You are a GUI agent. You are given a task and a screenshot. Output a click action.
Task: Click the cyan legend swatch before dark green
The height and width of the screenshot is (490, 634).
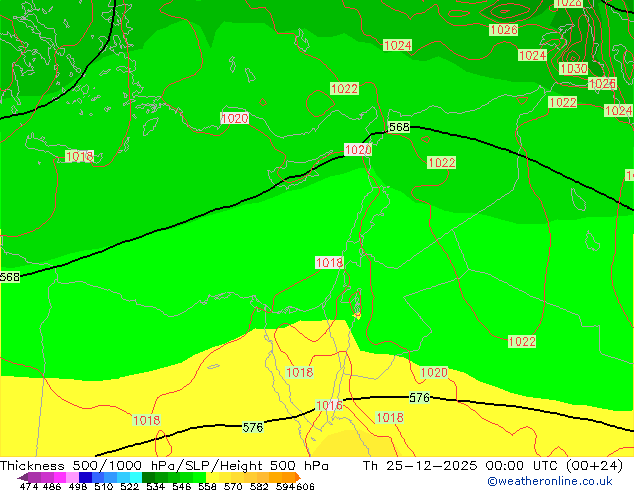tap(136, 477)
